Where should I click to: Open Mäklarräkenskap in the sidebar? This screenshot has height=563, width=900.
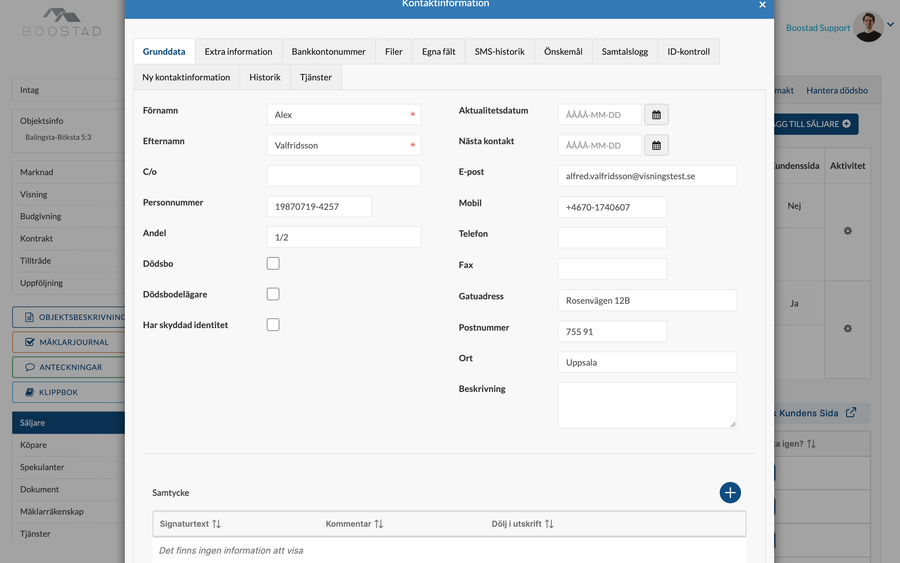pyautogui.click(x=69, y=511)
